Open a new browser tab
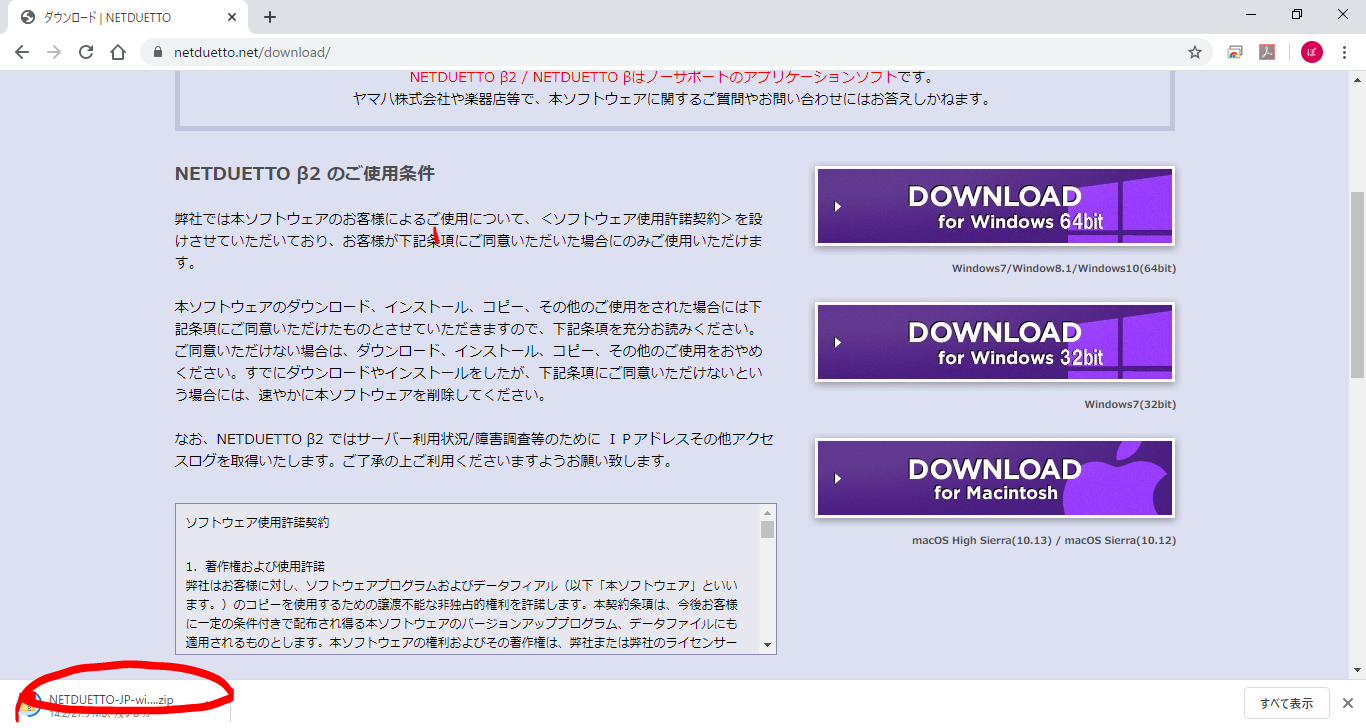Viewport: 1366px width, 728px height. (270, 17)
